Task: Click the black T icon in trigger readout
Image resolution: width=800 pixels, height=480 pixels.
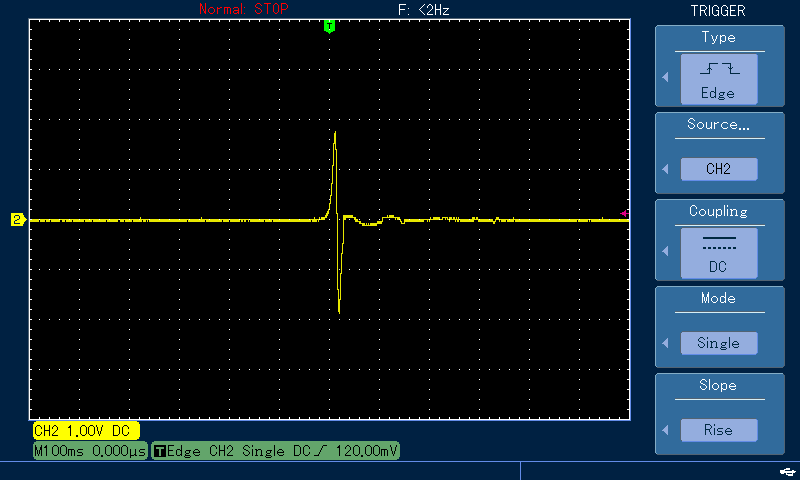Action: (160, 451)
